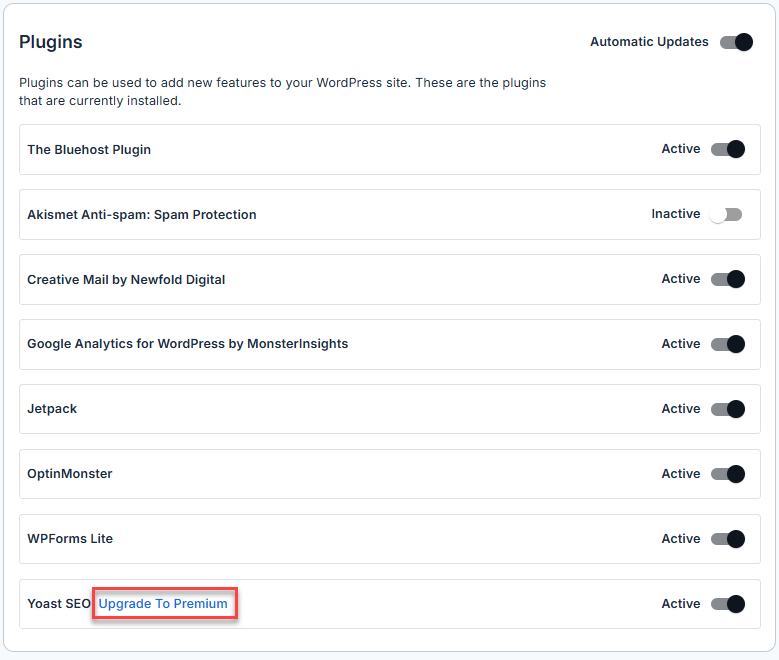
Task: Click the Inactive status label for Akismet
Action: (676, 214)
